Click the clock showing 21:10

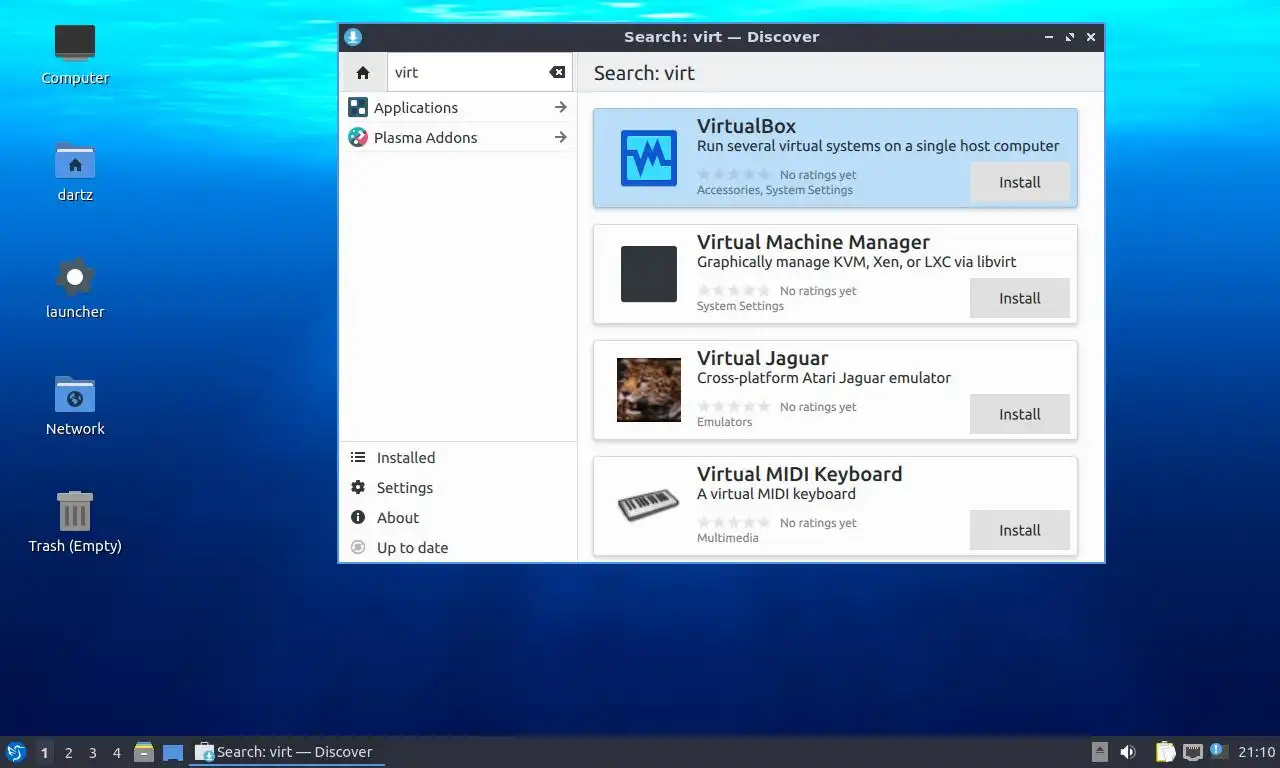[x=1257, y=752]
